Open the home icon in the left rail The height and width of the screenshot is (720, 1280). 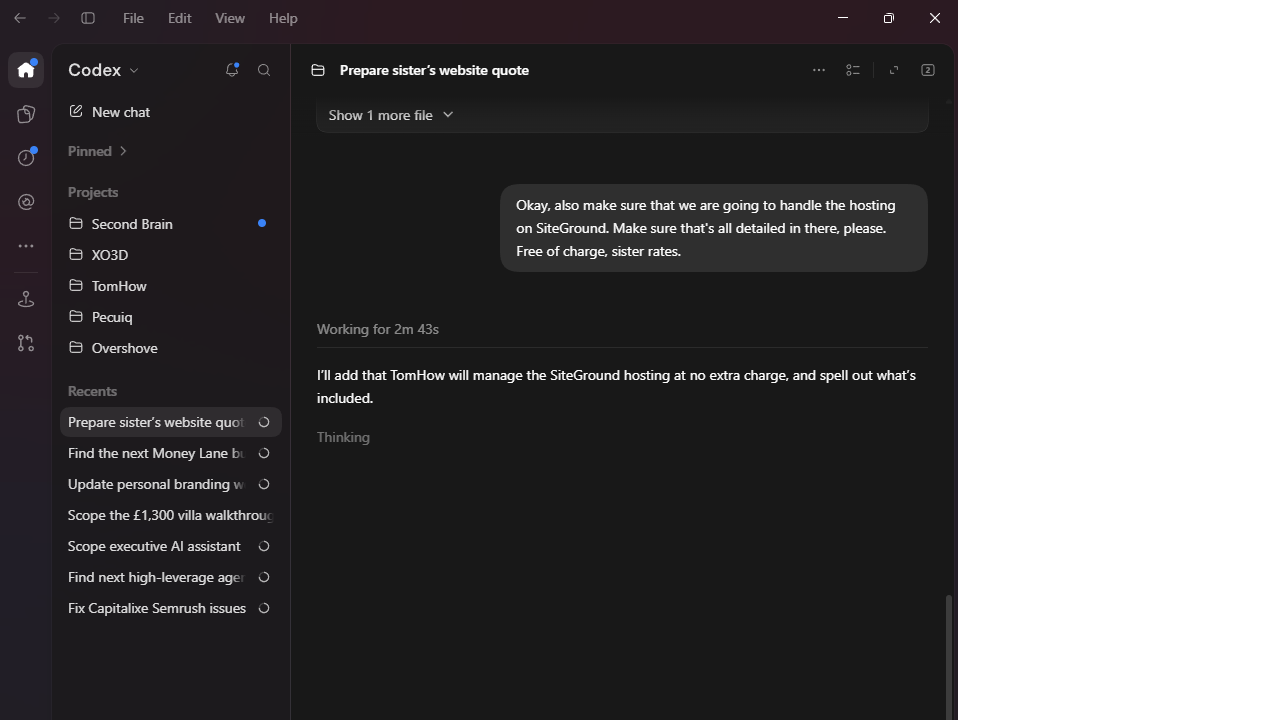(x=26, y=70)
